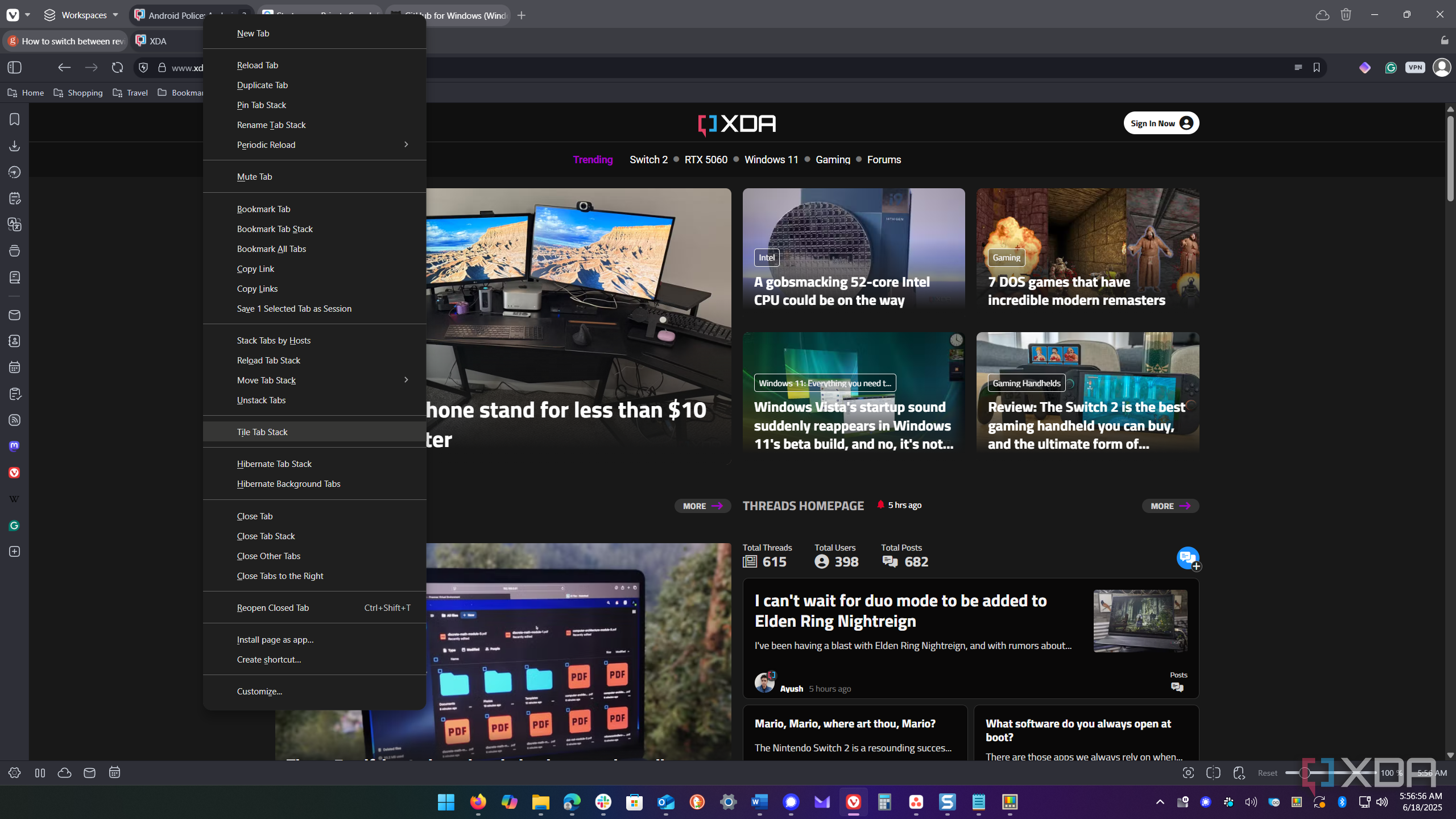The height and width of the screenshot is (819, 1456).
Task: Open the Feeds panel in the sidebar
Action: point(14,420)
